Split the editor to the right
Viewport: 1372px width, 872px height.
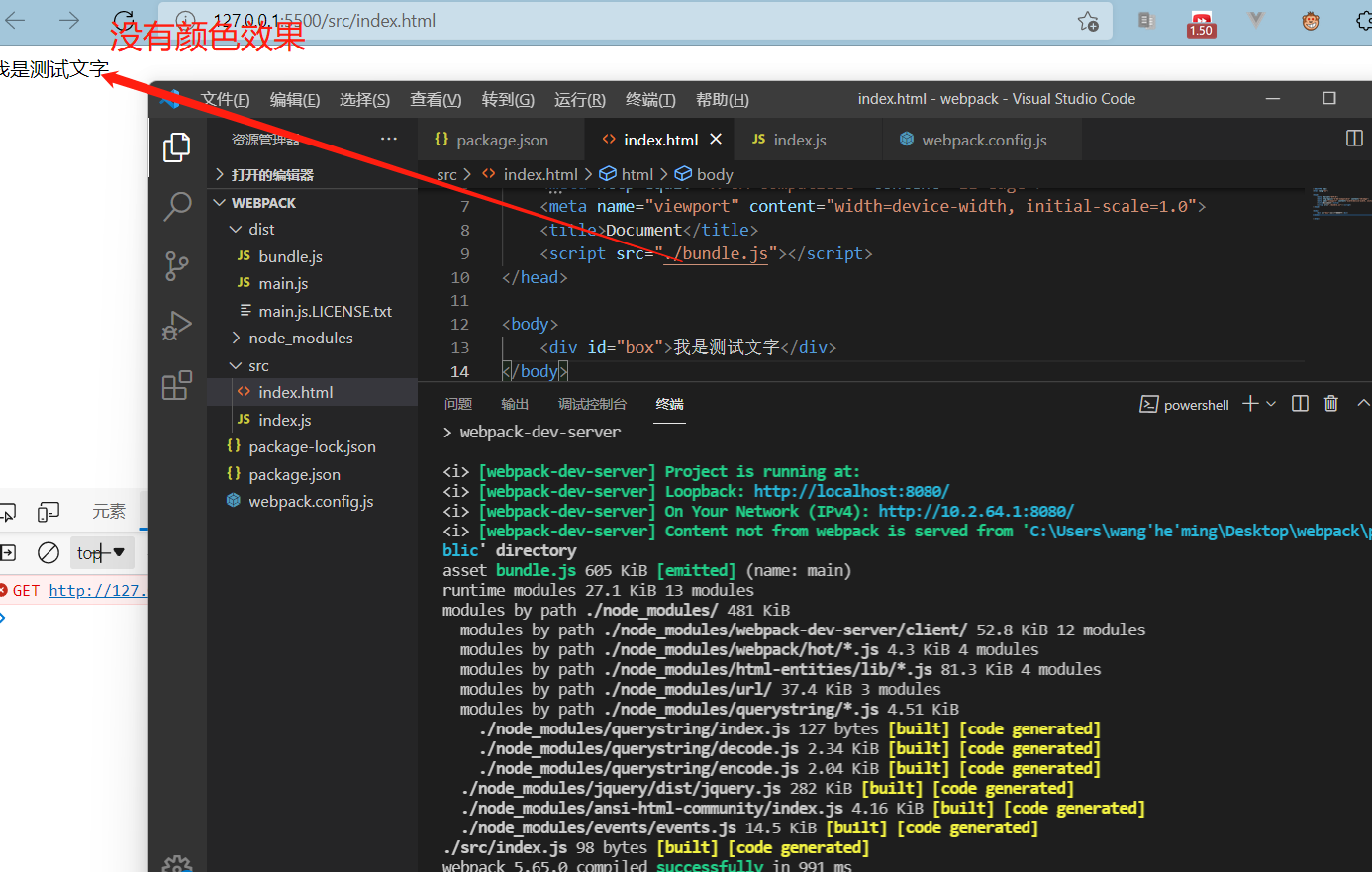click(x=1354, y=139)
